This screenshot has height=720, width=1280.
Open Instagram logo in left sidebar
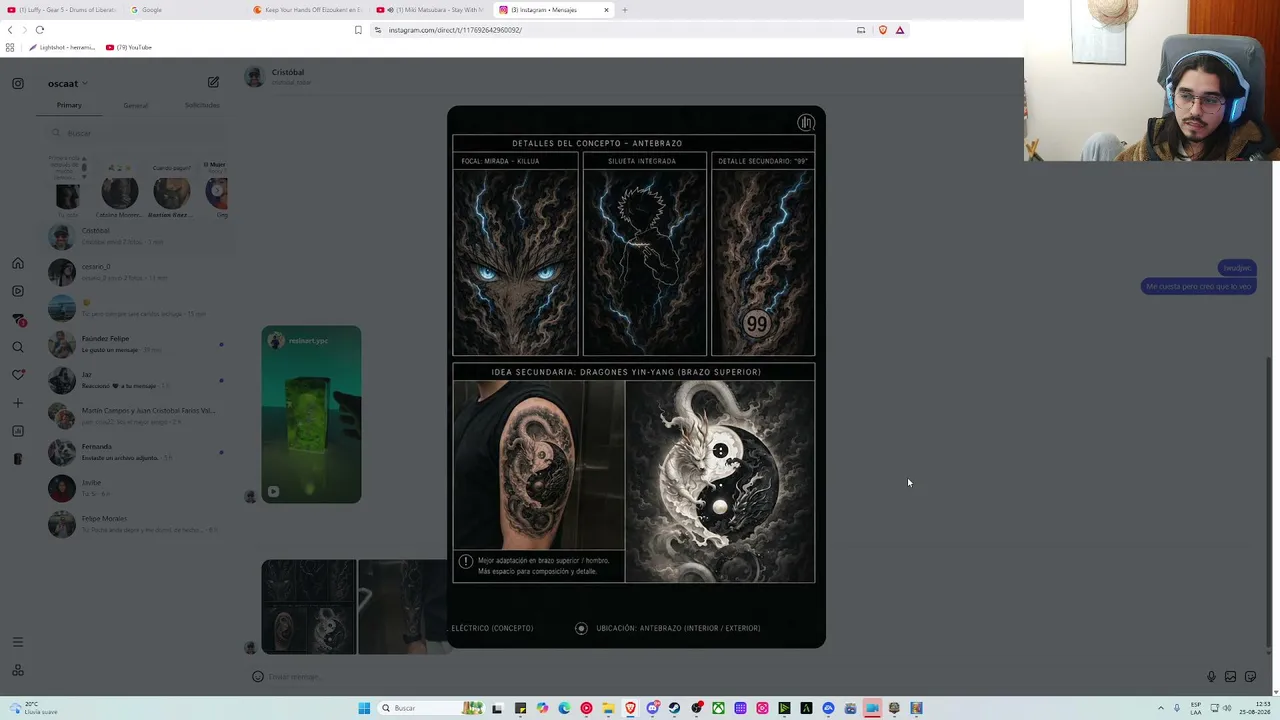(18, 84)
